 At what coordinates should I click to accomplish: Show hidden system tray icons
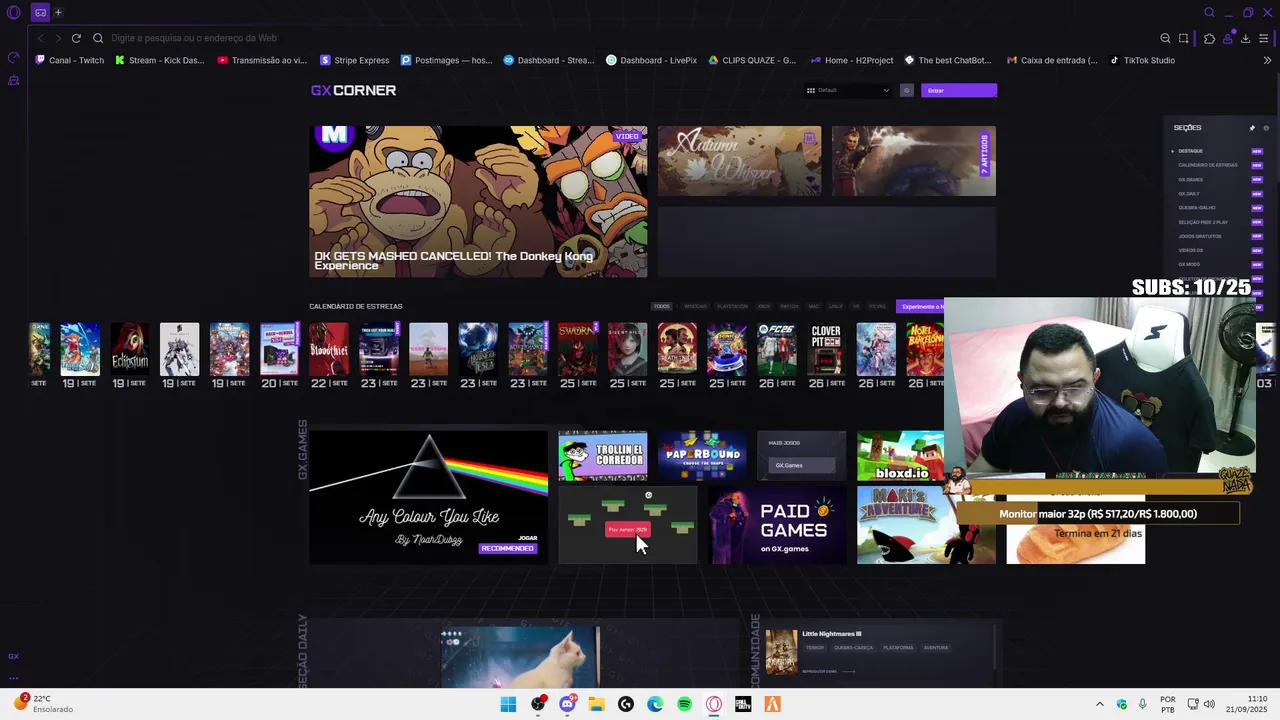click(1100, 704)
